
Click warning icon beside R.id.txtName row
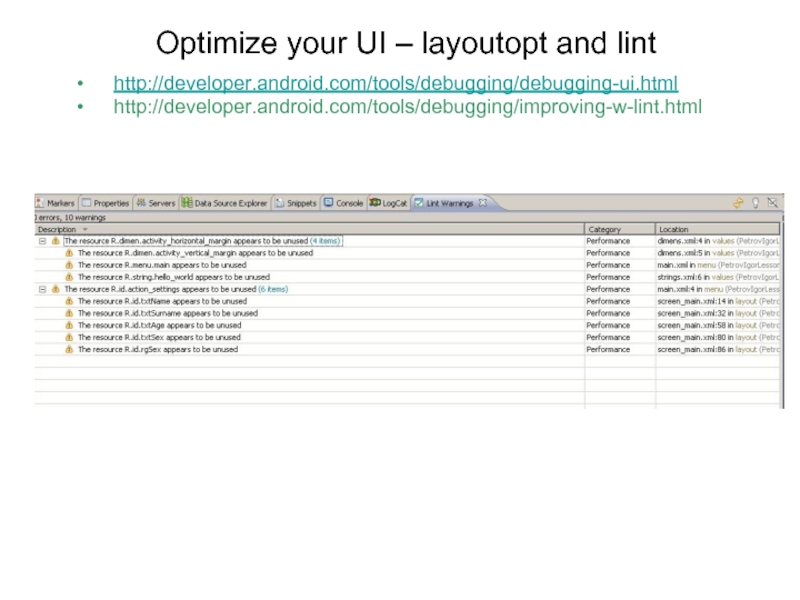69,301
